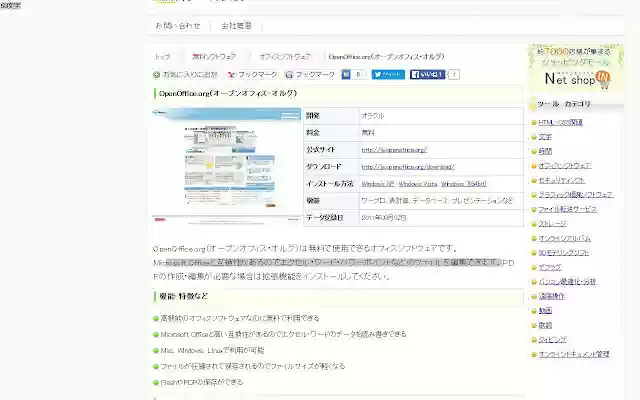Click the bullet icon beside ストレージ
The height and width of the screenshot is (400, 640).
534,224
